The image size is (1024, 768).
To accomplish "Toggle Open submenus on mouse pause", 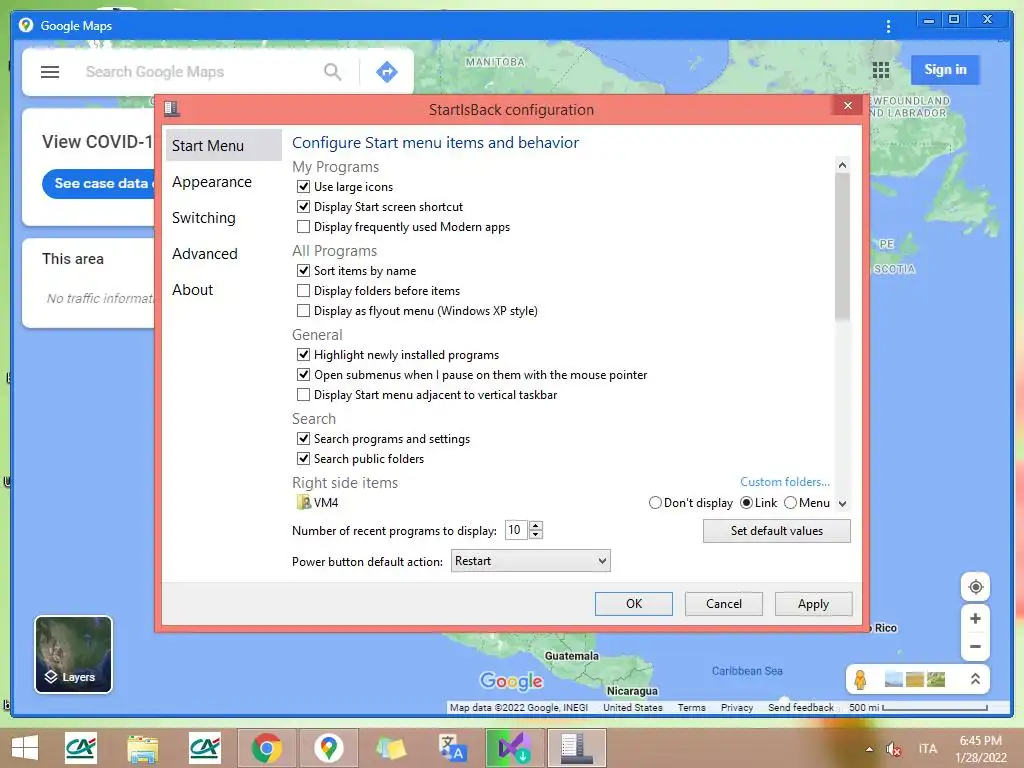I will (x=303, y=375).
